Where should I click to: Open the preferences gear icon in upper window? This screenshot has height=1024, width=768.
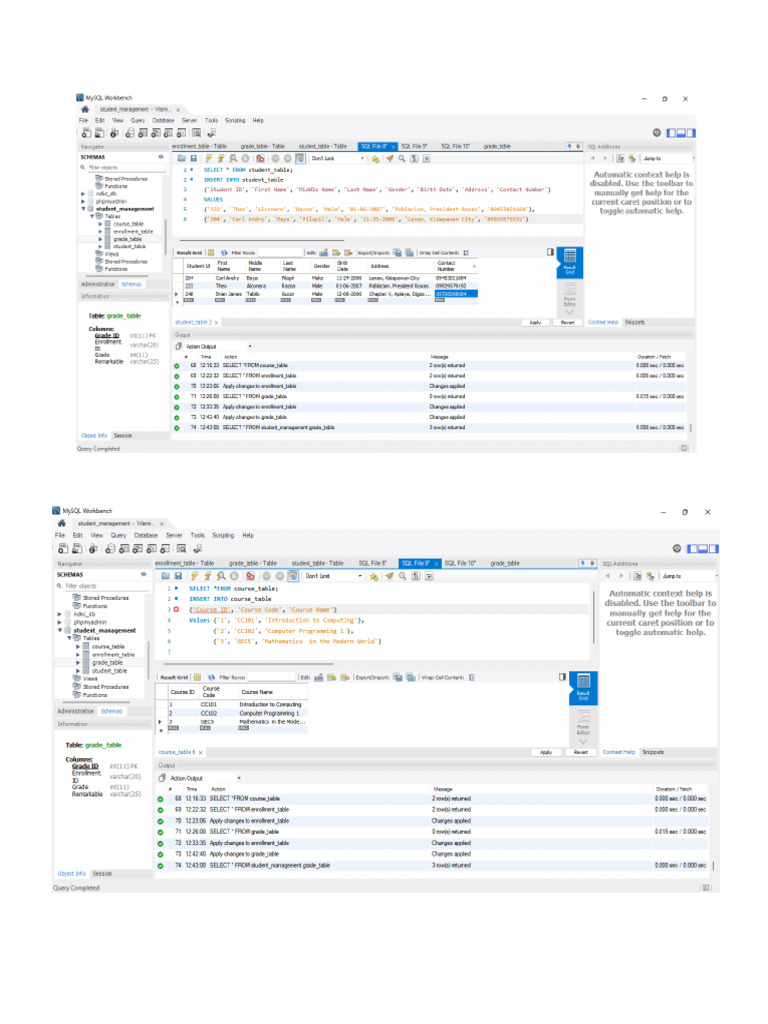click(x=657, y=133)
